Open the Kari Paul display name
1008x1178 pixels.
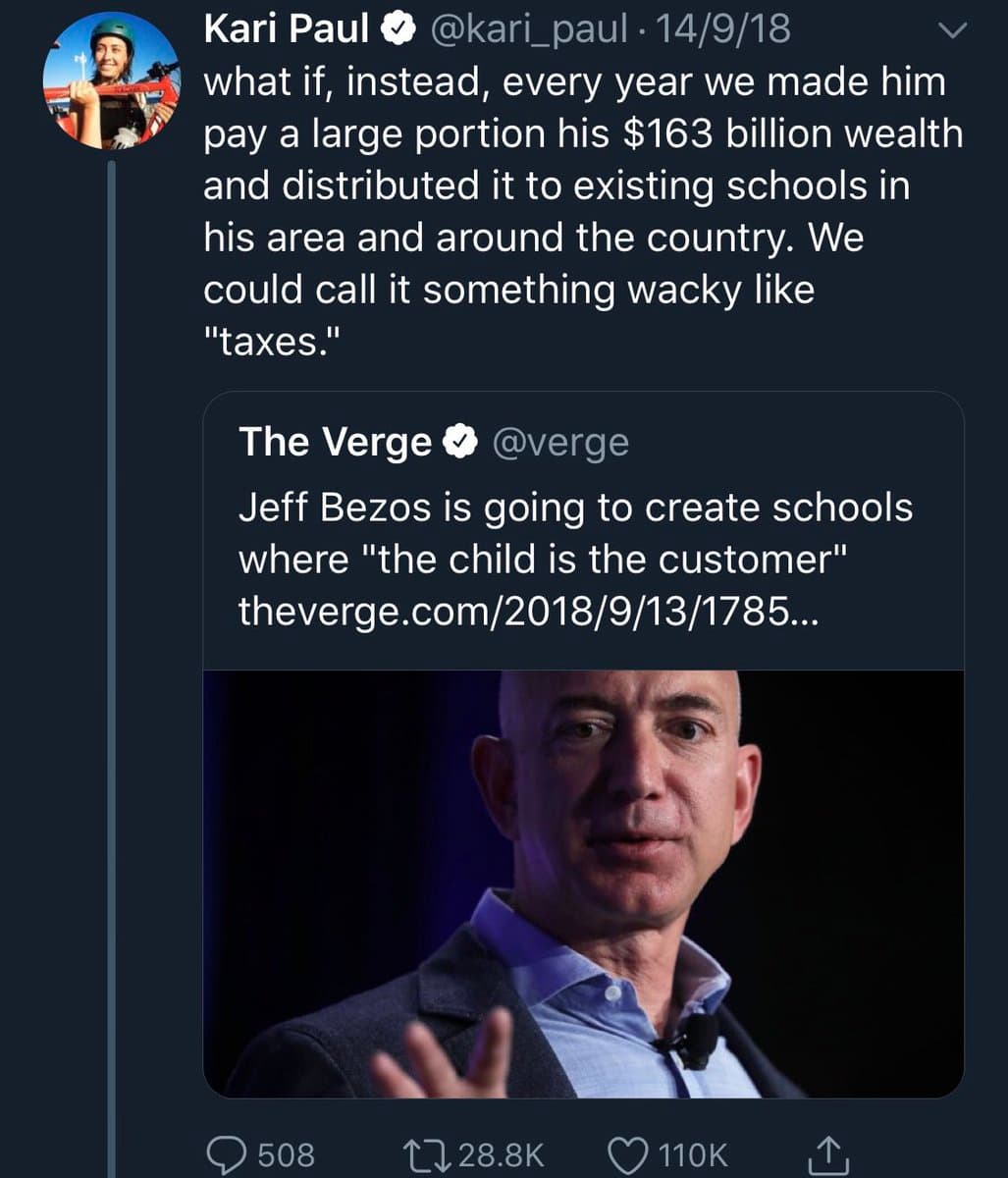click(287, 30)
